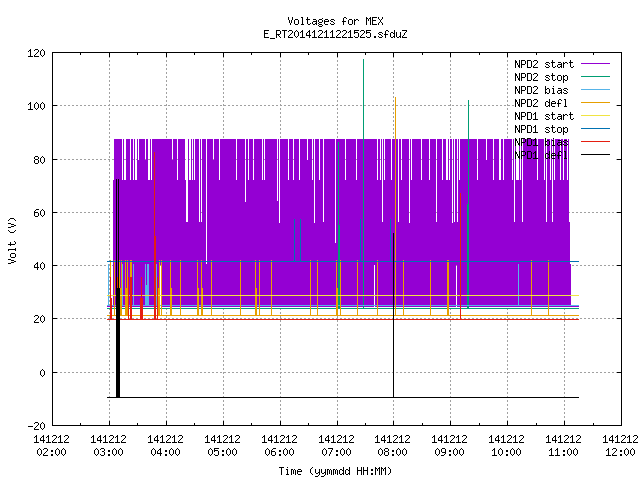640x480 pixels.
Task: Click the y-axis tick value 20
Action: point(39,319)
